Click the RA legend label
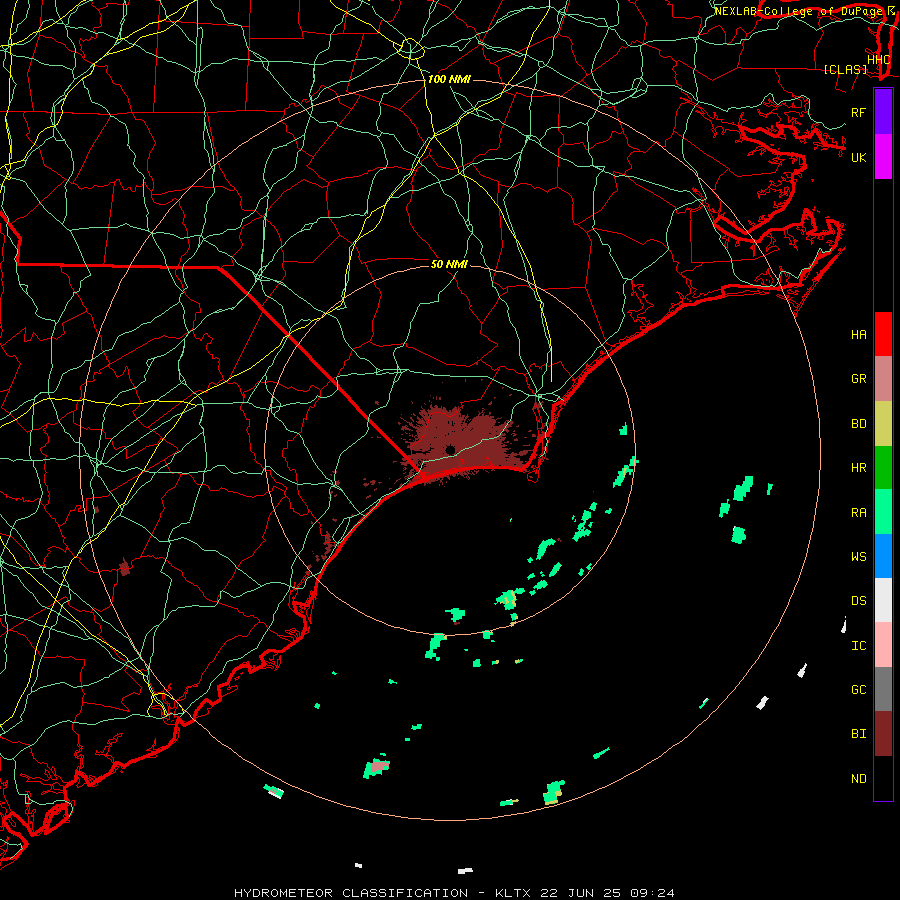 859,513
